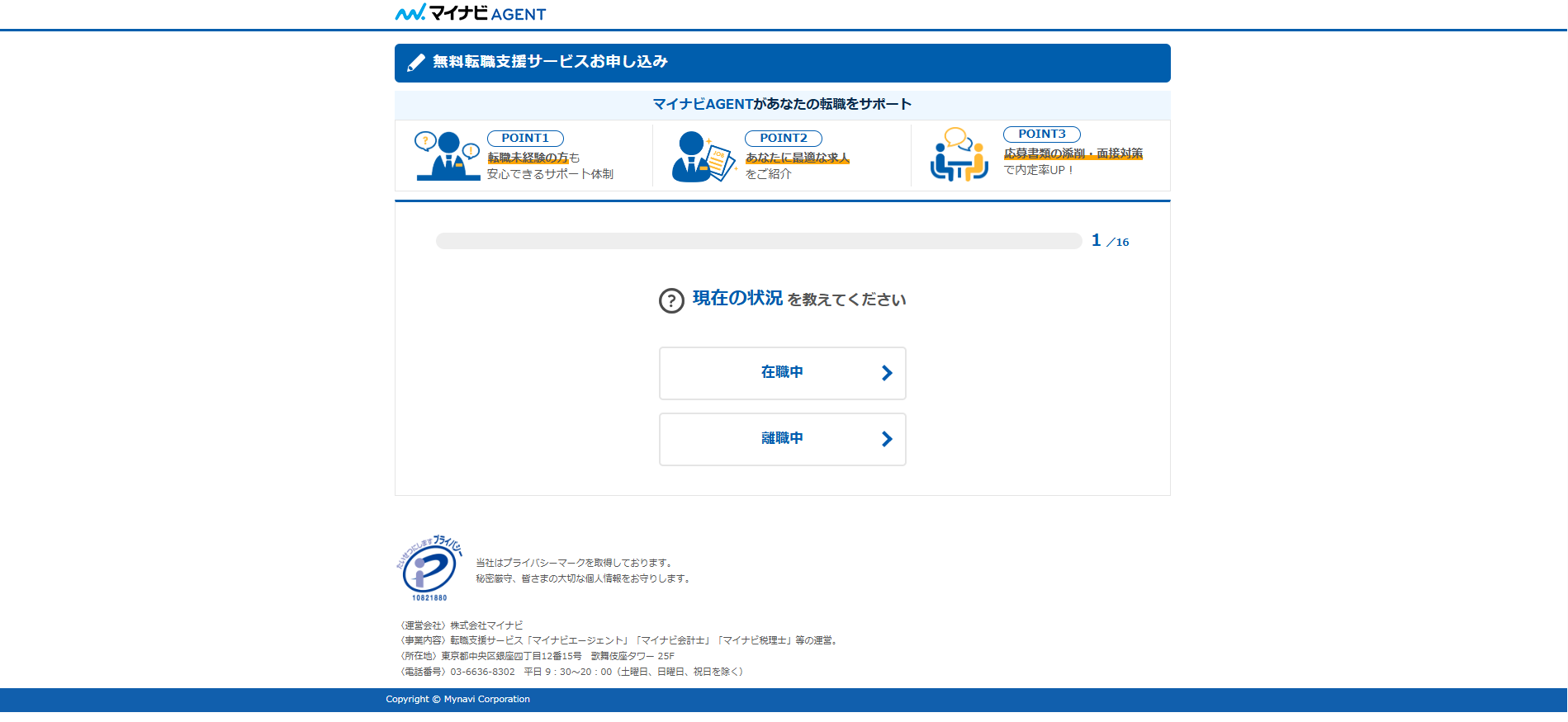1568x722 pixels.
Task: Click the pencil icon in application header
Action: [416, 63]
